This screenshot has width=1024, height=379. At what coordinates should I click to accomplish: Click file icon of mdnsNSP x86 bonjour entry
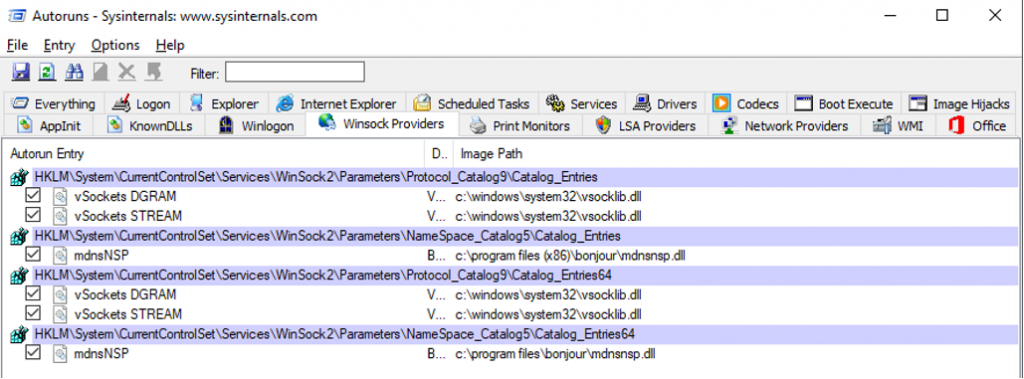click(60, 255)
